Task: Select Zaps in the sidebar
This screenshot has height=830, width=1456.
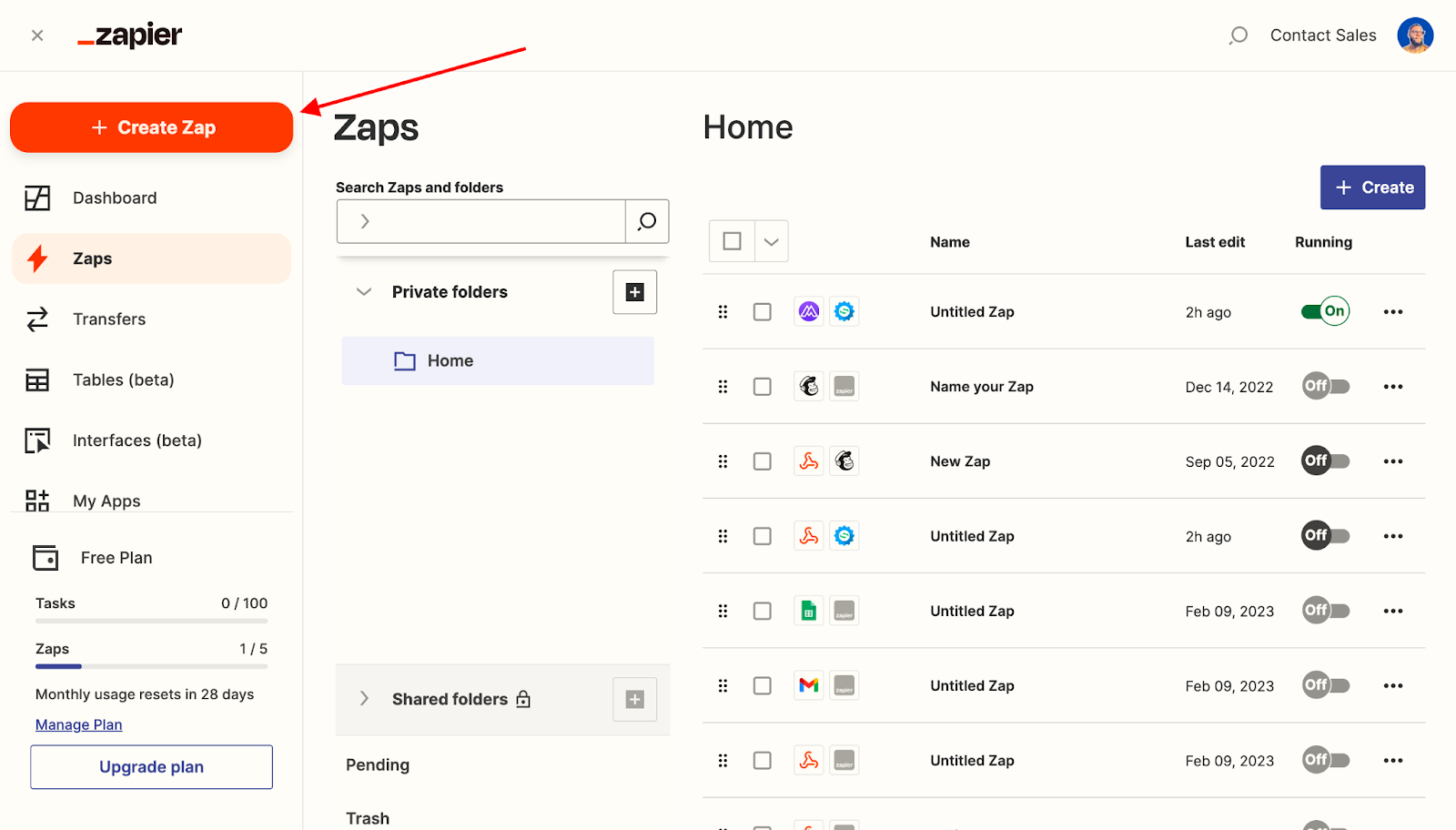Action: tap(151, 258)
